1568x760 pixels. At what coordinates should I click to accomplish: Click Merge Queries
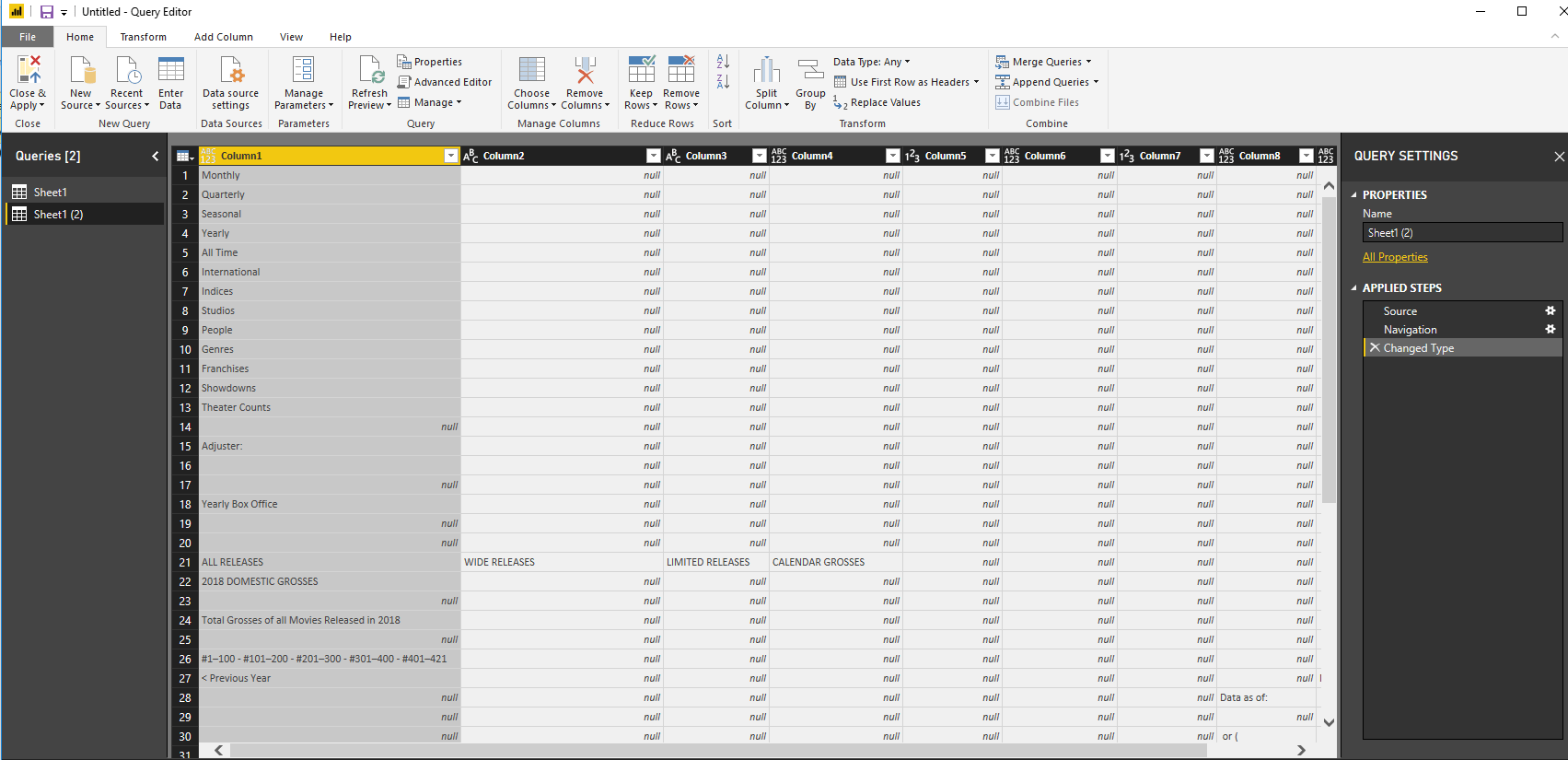1043,62
